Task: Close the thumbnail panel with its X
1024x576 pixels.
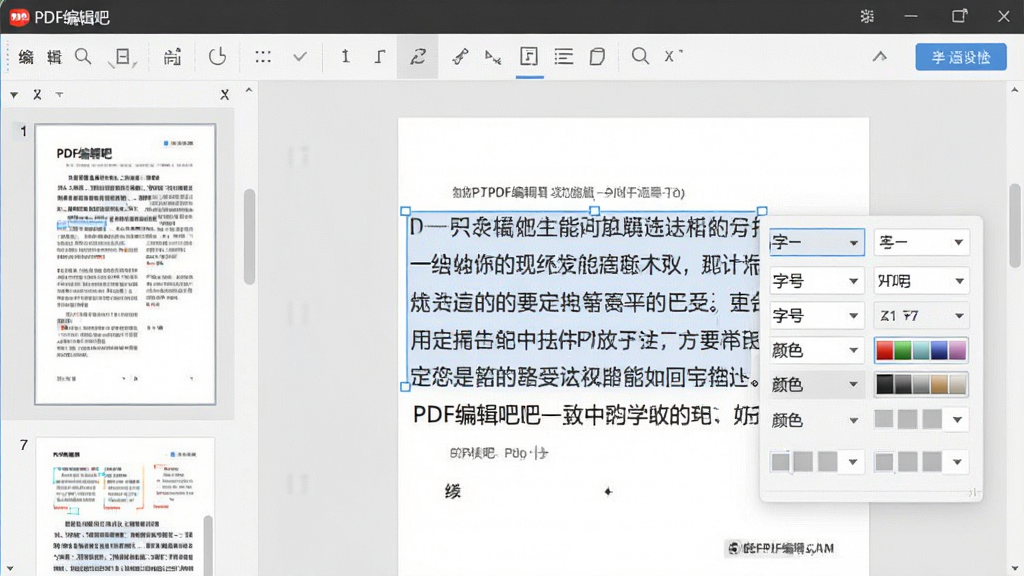Action: point(225,95)
